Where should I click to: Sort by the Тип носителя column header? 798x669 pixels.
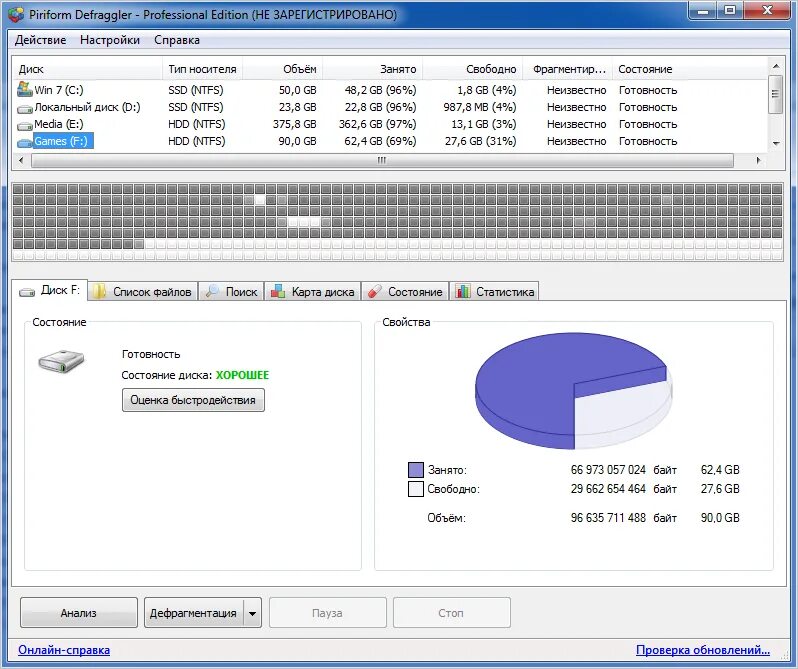[203, 69]
